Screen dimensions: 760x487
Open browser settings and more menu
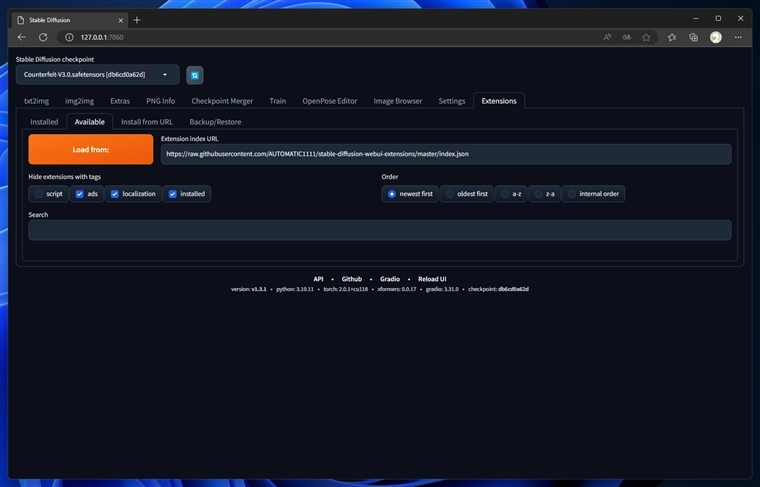[738, 37]
